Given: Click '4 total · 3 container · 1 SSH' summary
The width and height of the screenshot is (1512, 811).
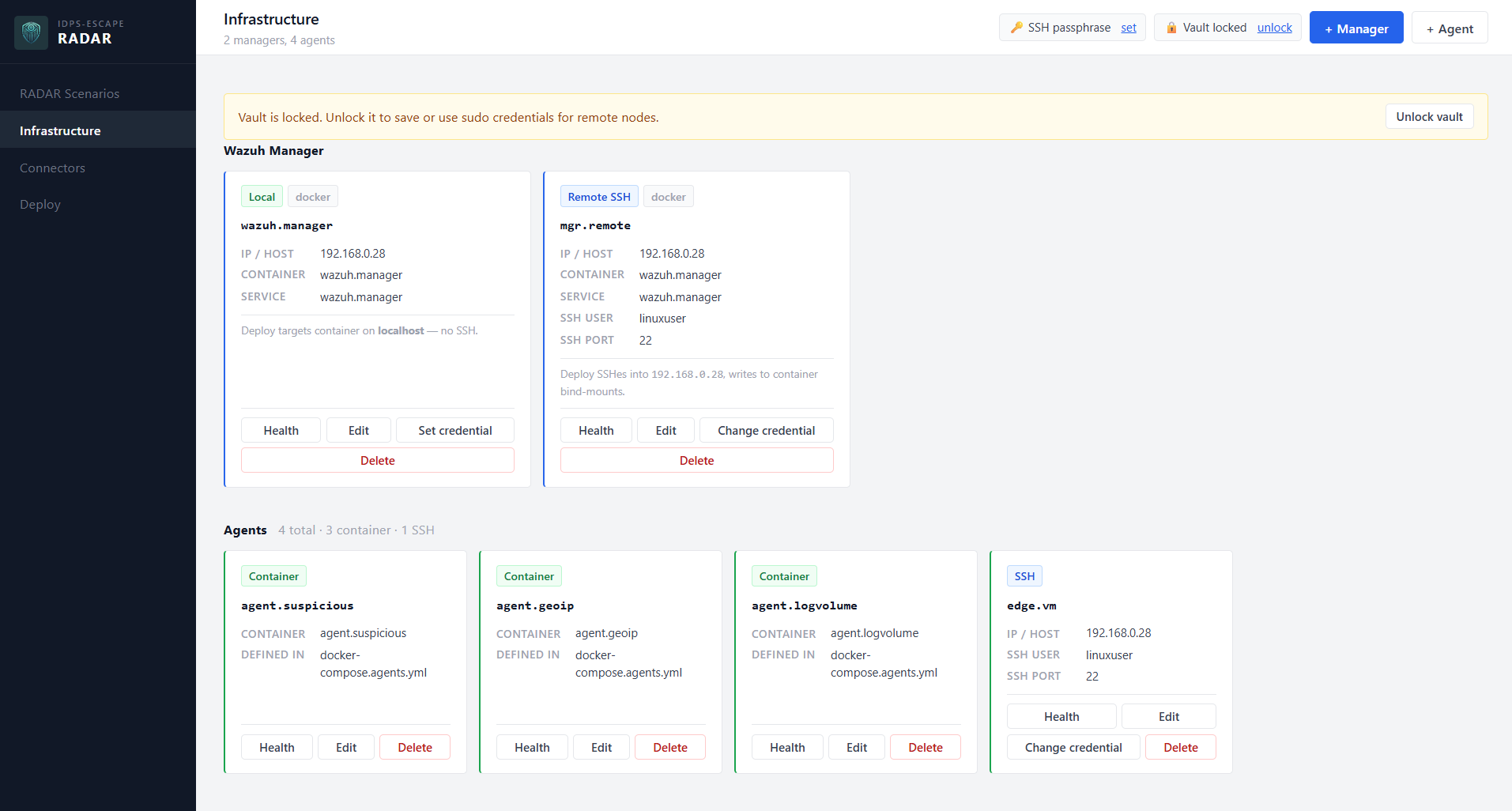Looking at the screenshot, I should click(356, 530).
